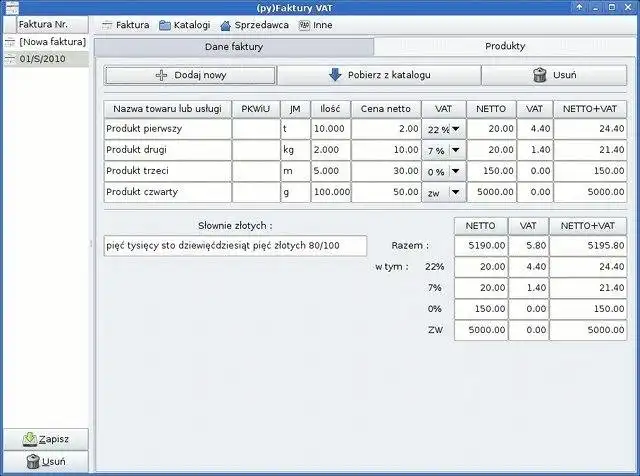Click unit cell 'kg' of Produkt drugi
Screen dimensions: 640x476
click(x=295, y=150)
